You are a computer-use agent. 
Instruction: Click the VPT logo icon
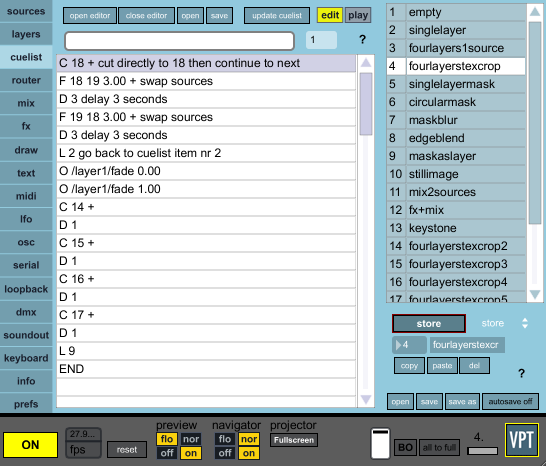click(x=522, y=440)
